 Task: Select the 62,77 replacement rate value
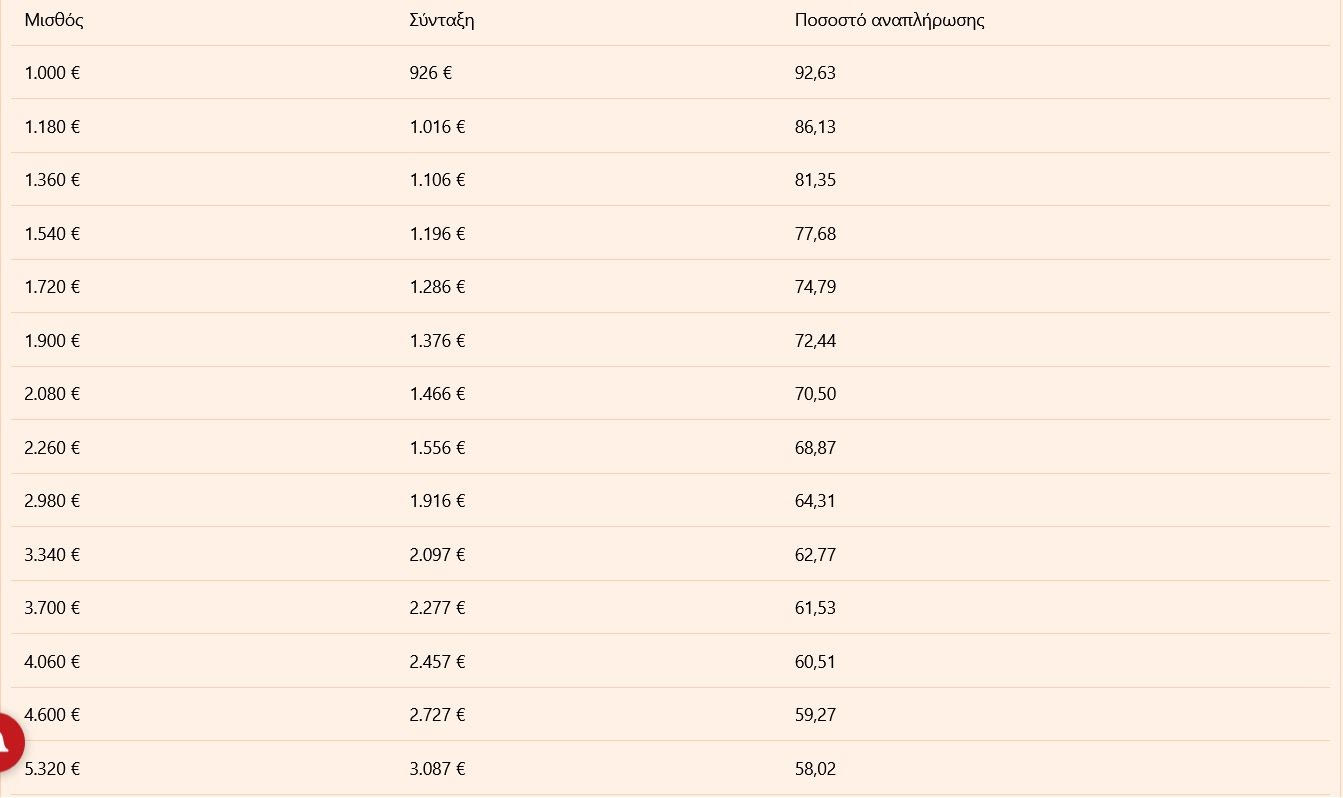pos(815,555)
